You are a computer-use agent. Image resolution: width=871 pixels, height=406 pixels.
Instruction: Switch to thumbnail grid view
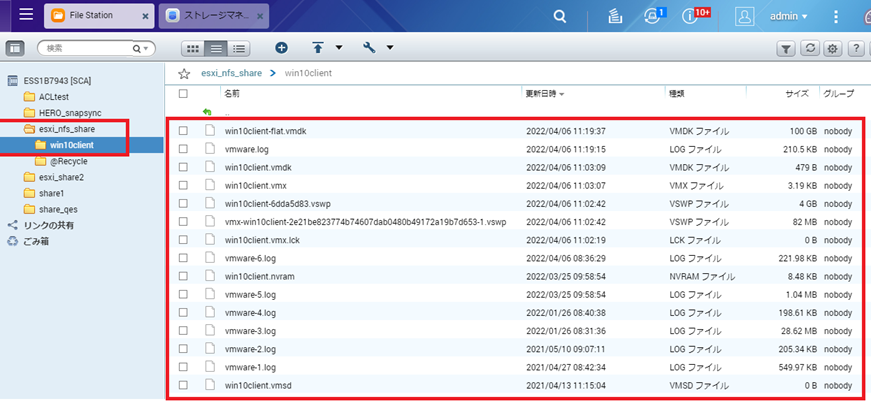coord(193,48)
